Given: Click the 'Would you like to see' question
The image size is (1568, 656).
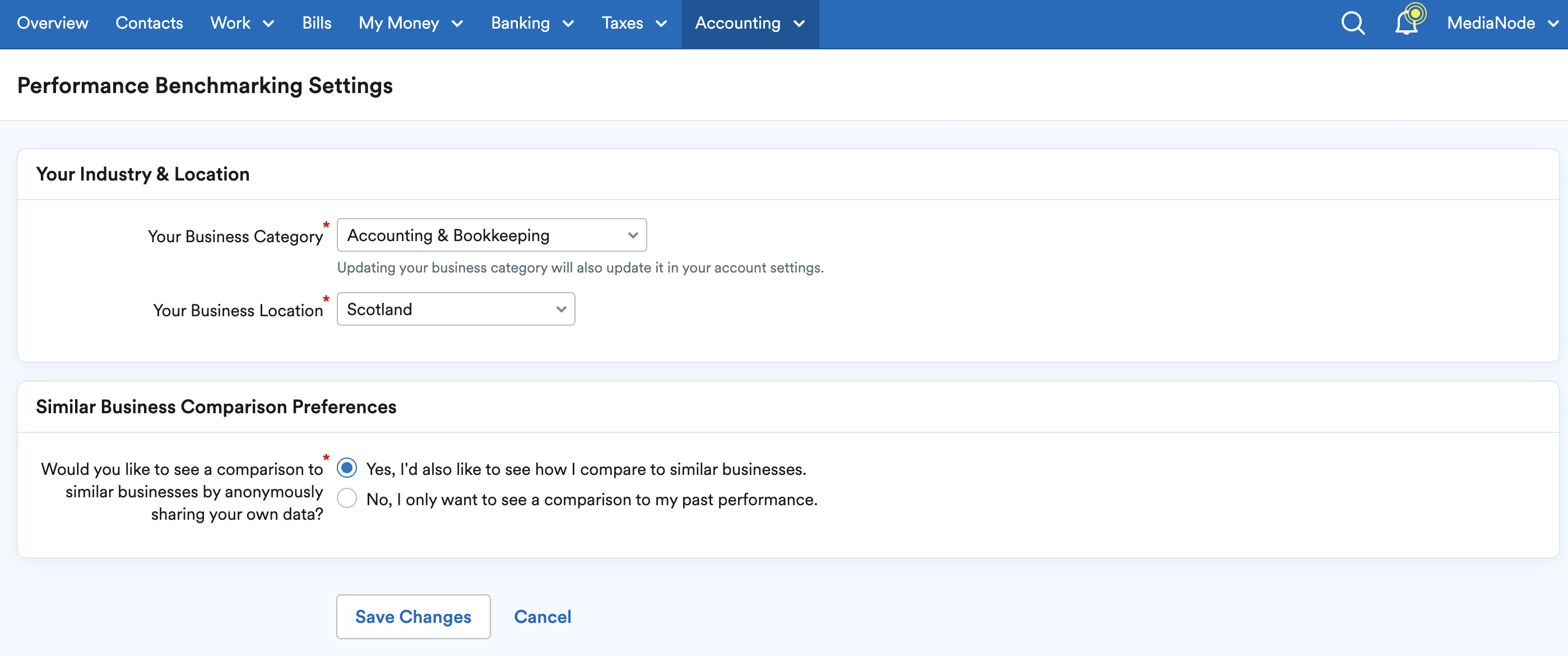Looking at the screenshot, I should 182,491.
